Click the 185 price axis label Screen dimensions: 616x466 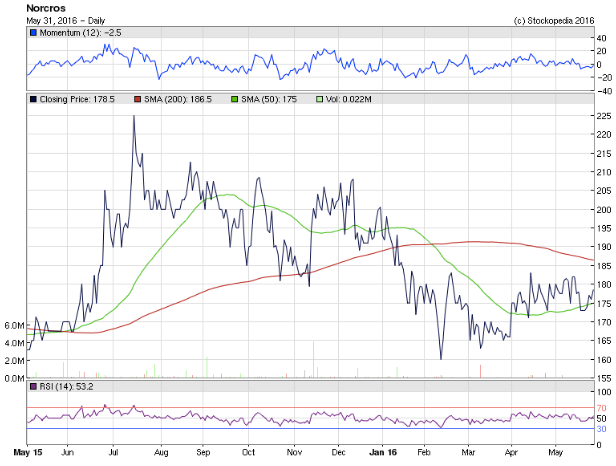pyautogui.click(x=604, y=266)
